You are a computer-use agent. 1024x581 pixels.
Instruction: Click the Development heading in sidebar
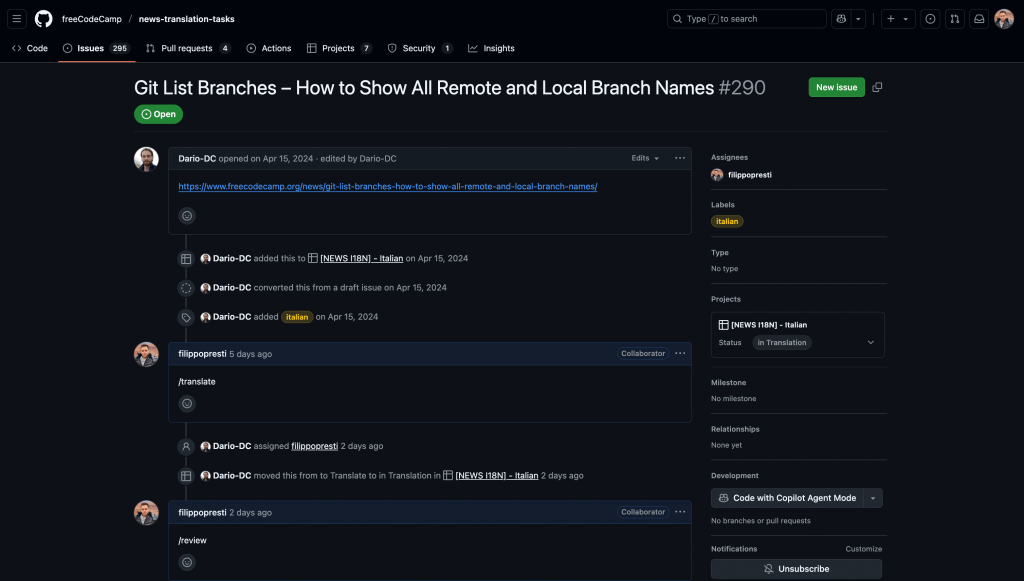pyautogui.click(x=735, y=476)
